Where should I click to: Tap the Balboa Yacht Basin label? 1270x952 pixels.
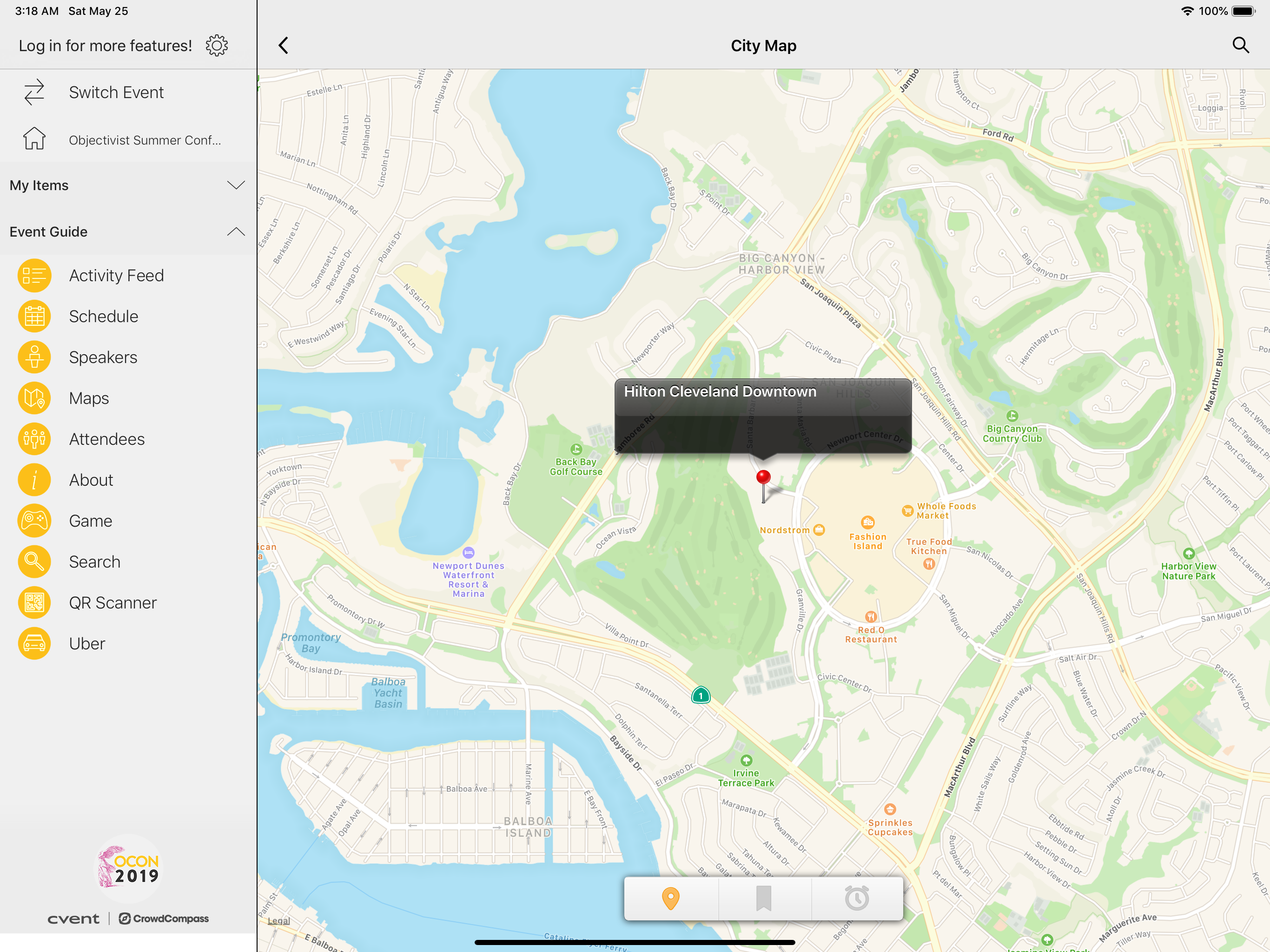[x=388, y=693]
